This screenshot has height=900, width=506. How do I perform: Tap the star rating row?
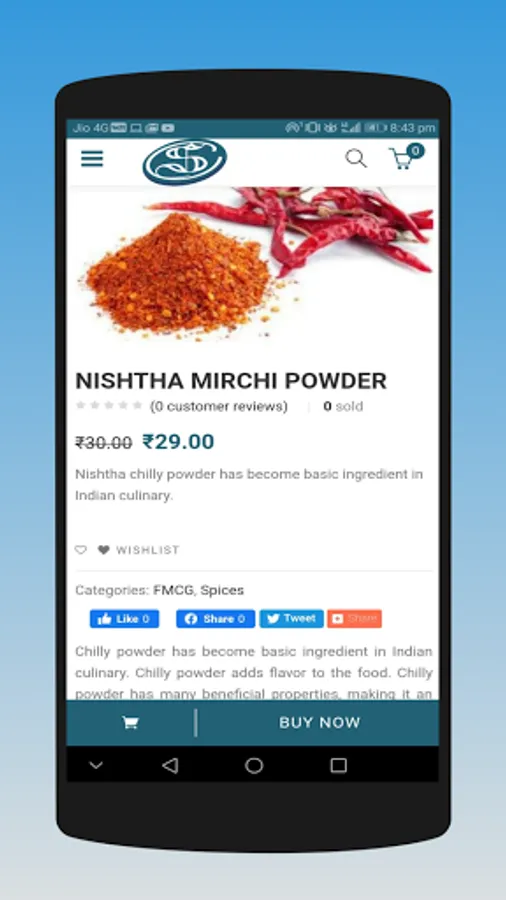[x=109, y=406]
